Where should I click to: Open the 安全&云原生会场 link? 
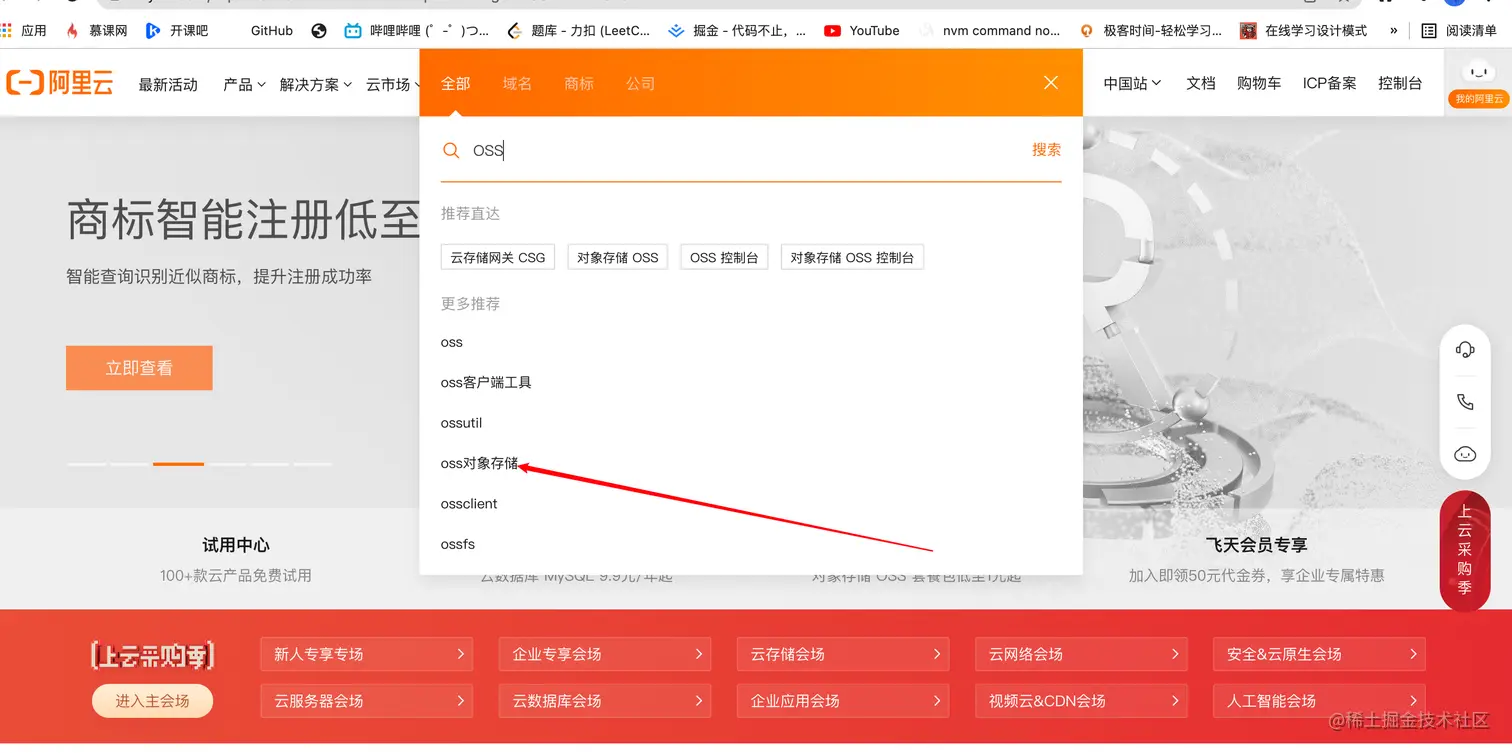click(x=1319, y=654)
